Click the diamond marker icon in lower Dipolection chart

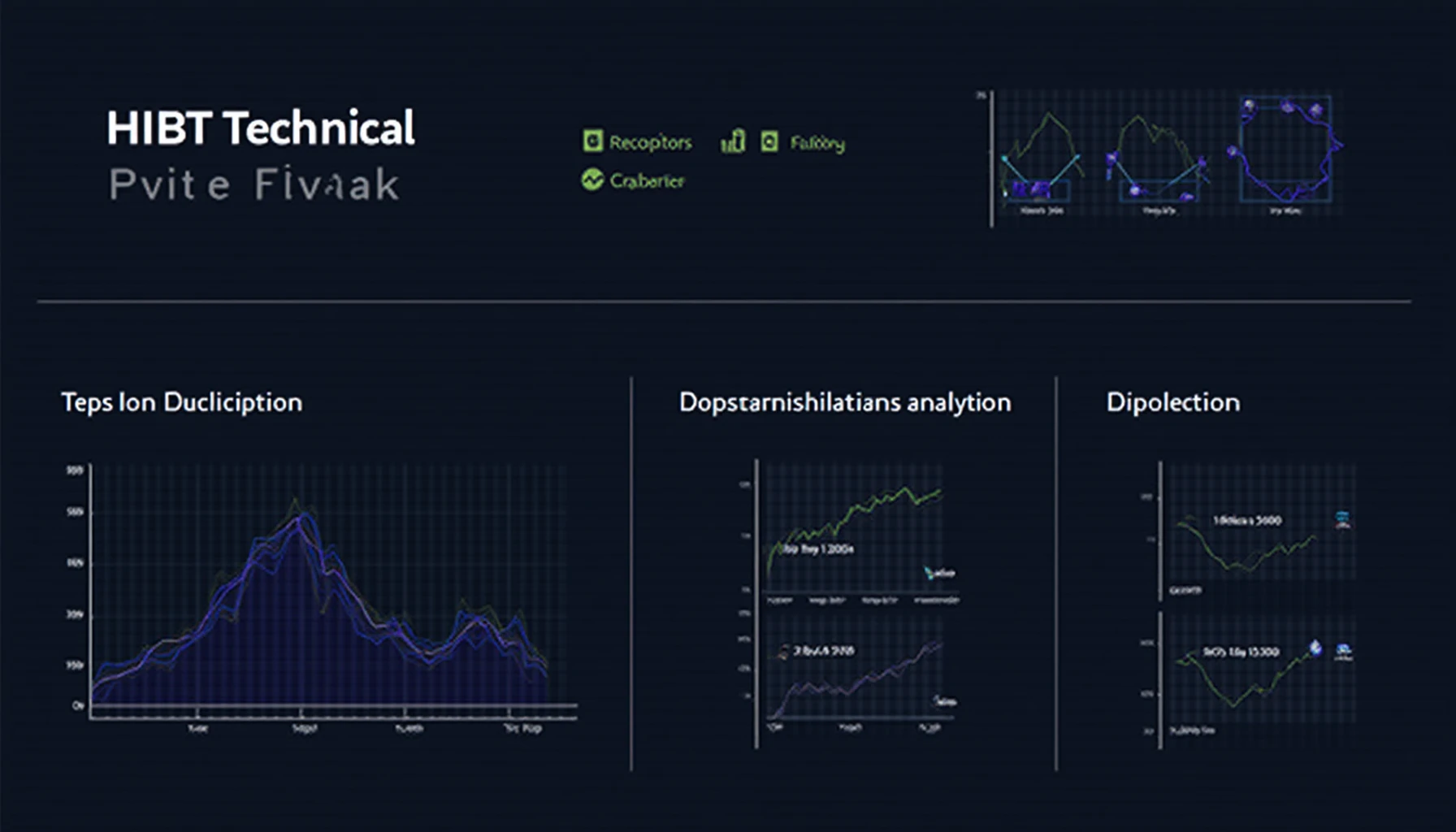[1316, 648]
